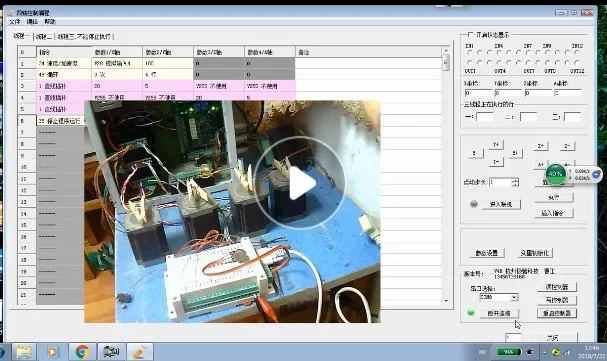
Task: Click the Y coordinate input field
Action: click(508, 93)
